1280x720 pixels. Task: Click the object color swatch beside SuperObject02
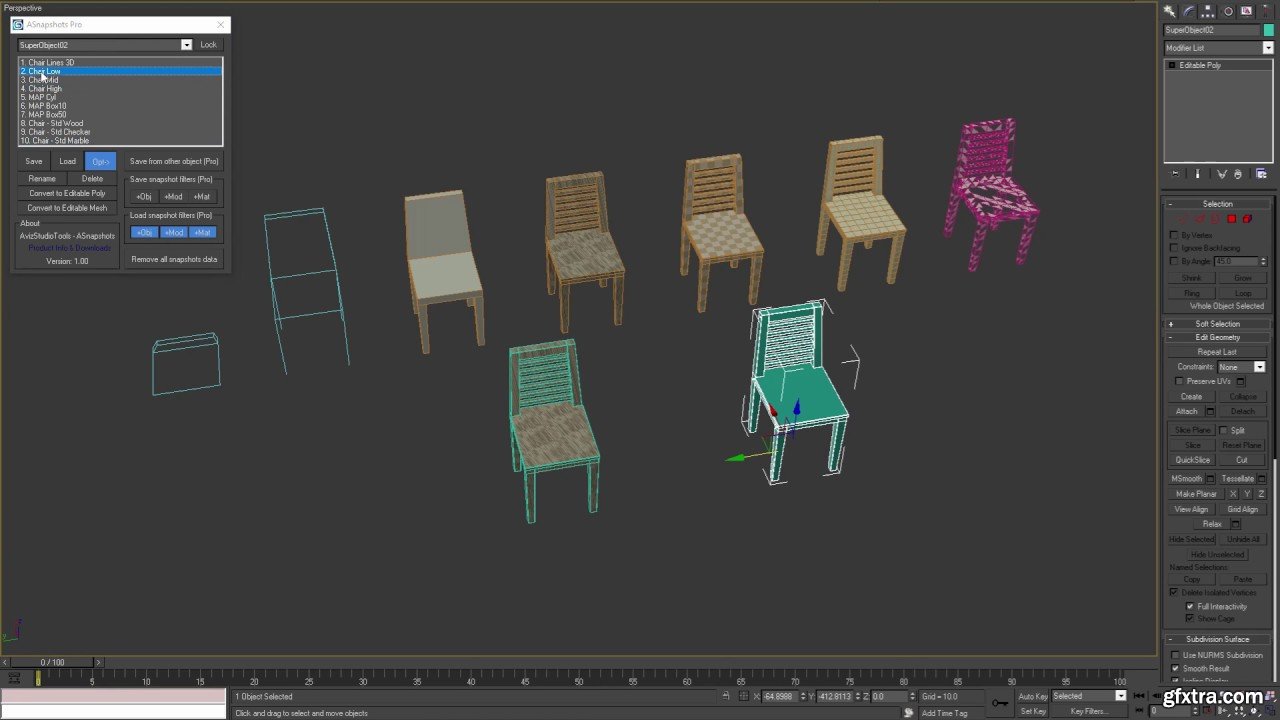(1268, 30)
